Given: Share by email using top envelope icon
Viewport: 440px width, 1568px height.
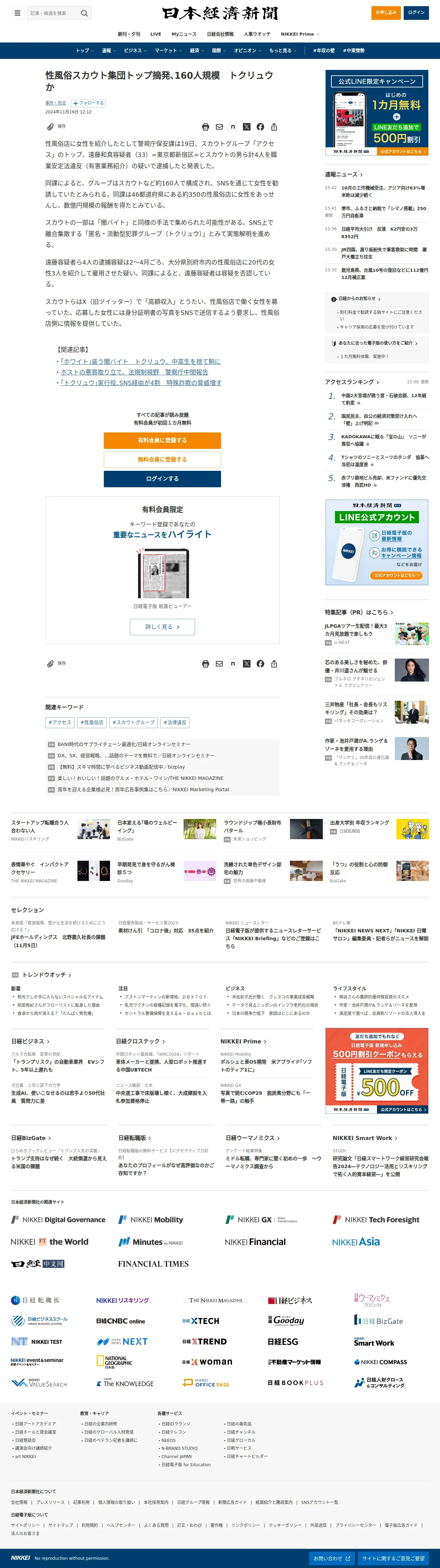Looking at the screenshot, I should pos(219,127).
